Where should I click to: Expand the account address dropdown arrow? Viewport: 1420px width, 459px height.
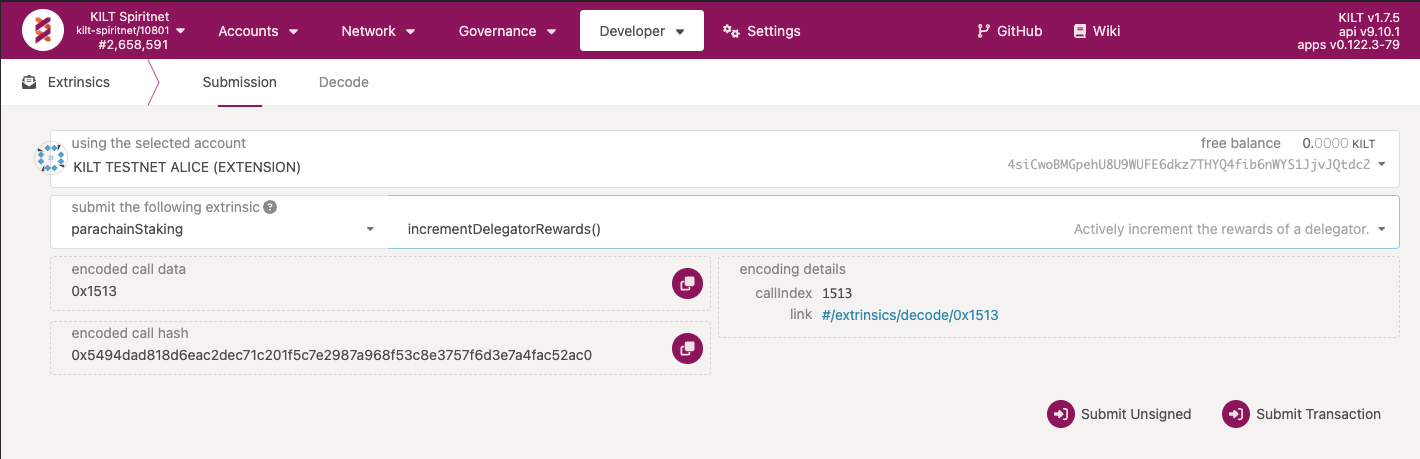click(x=1382, y=164)
